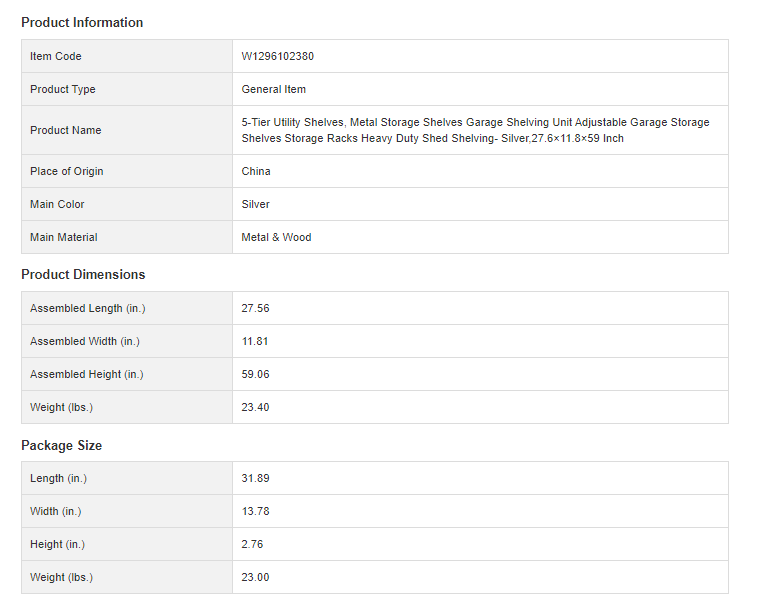Viewport: 768px width, 612px height.
Task: Click the package Width value 13.78
Action: [255, 511]
